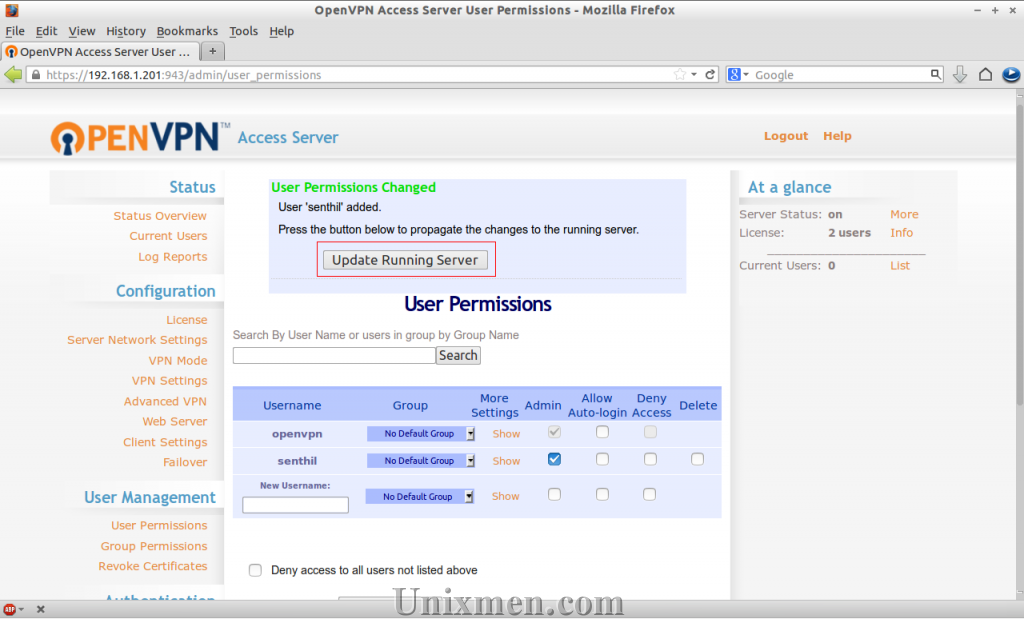This screenshot has height=619, width=1024.
Task: Enable Allow Auto-login for openvpn
Action: 602,432
